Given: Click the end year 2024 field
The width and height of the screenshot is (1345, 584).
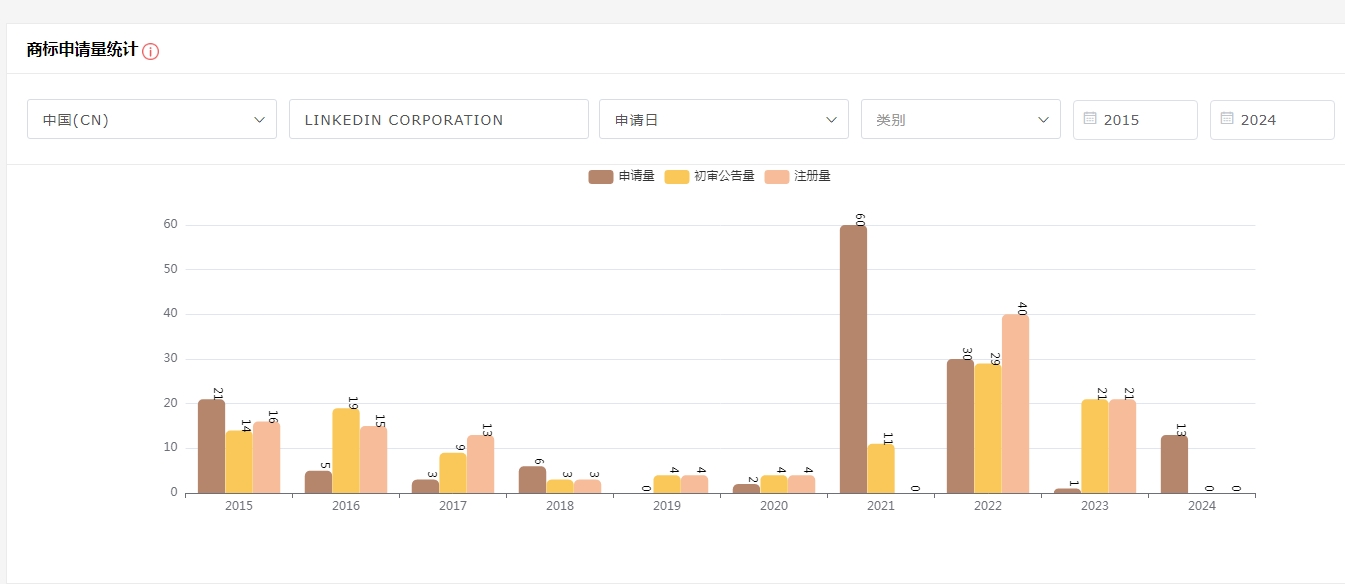Looking at the screenshot, I should pyautogui.click(x=1272, y=120).
